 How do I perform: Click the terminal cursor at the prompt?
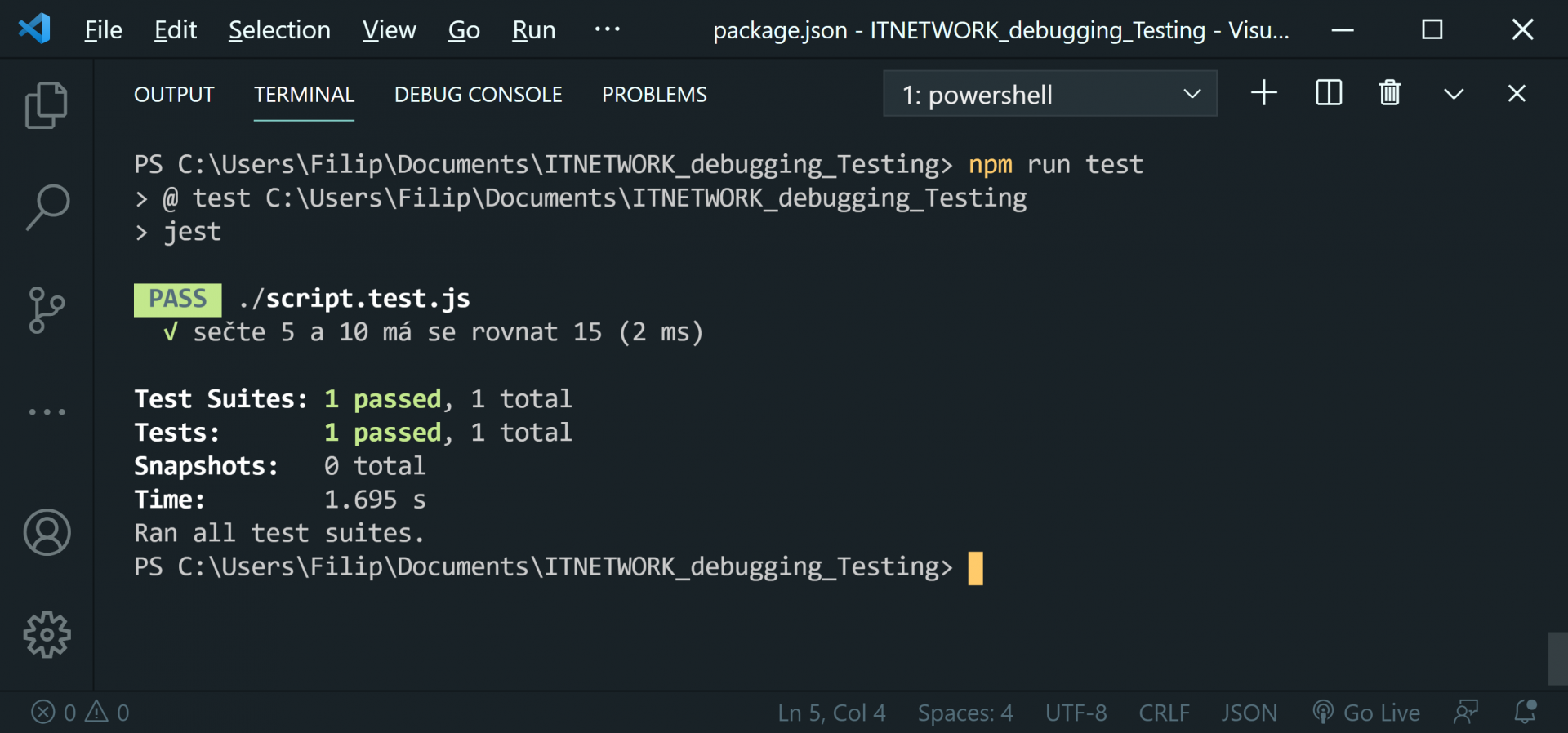976,569
